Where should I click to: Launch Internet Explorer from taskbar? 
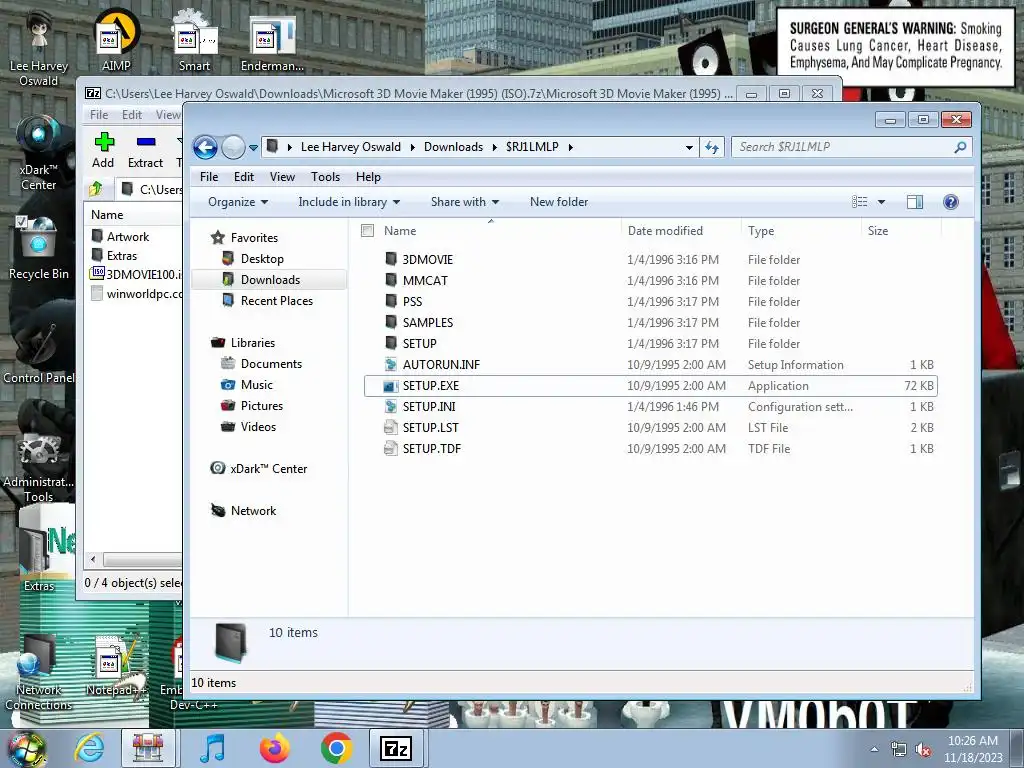click(89, 748)
